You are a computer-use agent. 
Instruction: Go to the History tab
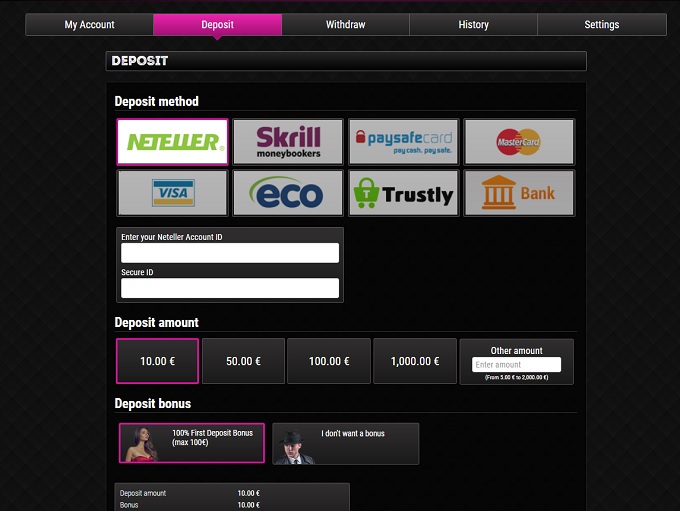473,25
